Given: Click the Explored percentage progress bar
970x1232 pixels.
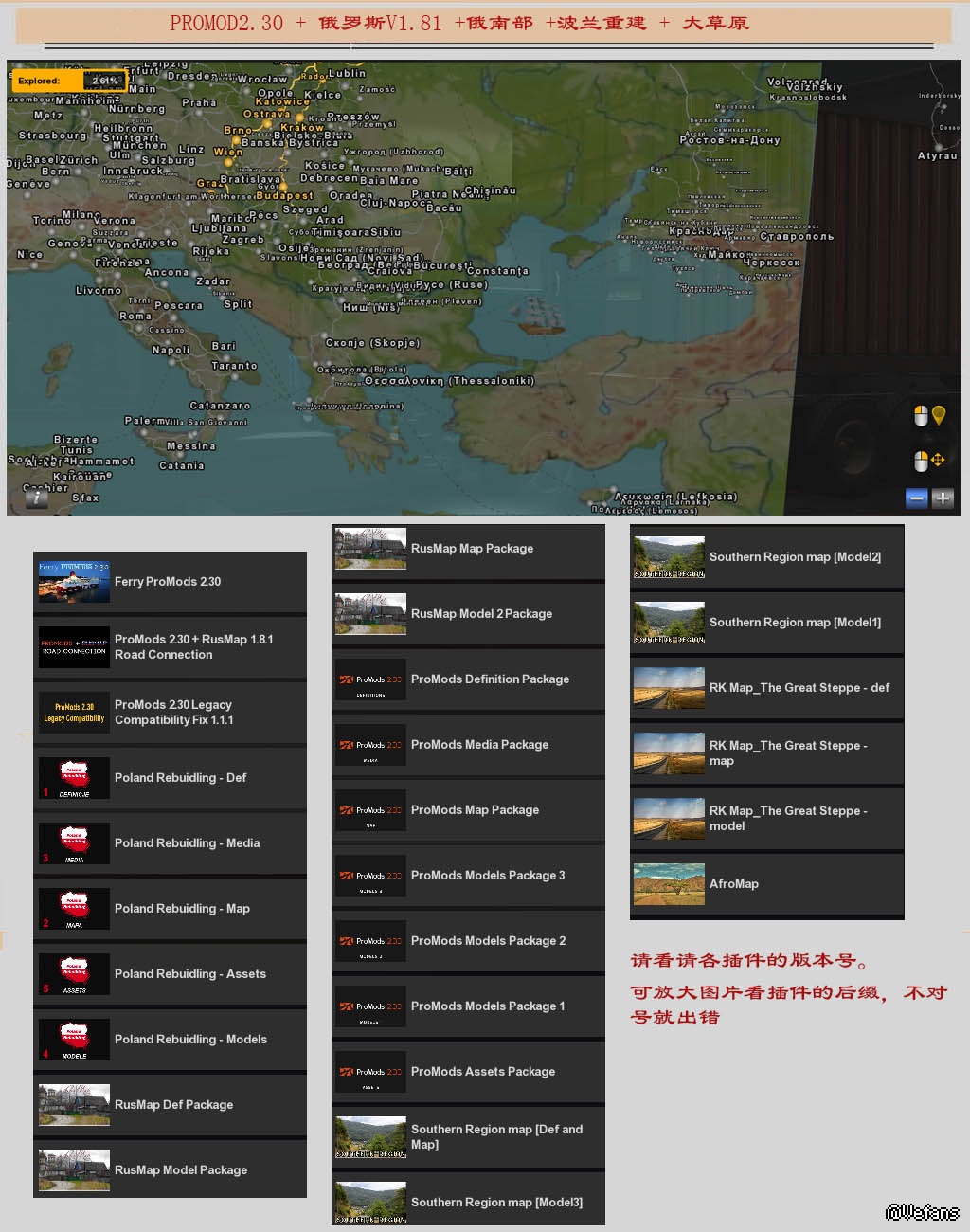Looking at the screenshot, I should pyautogui.click(x=104, y=81).
